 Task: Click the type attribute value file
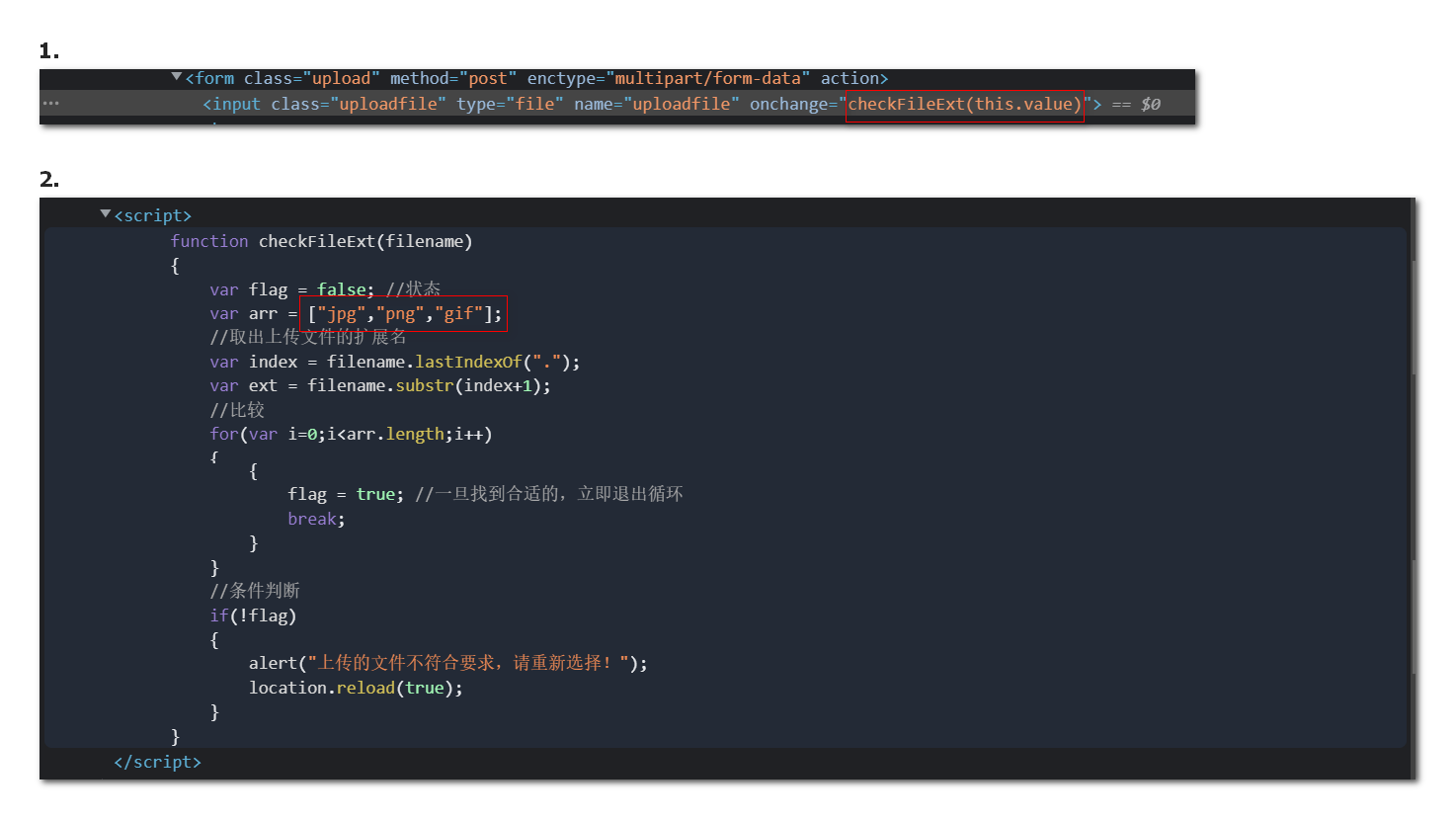click(x=534, y=105)
